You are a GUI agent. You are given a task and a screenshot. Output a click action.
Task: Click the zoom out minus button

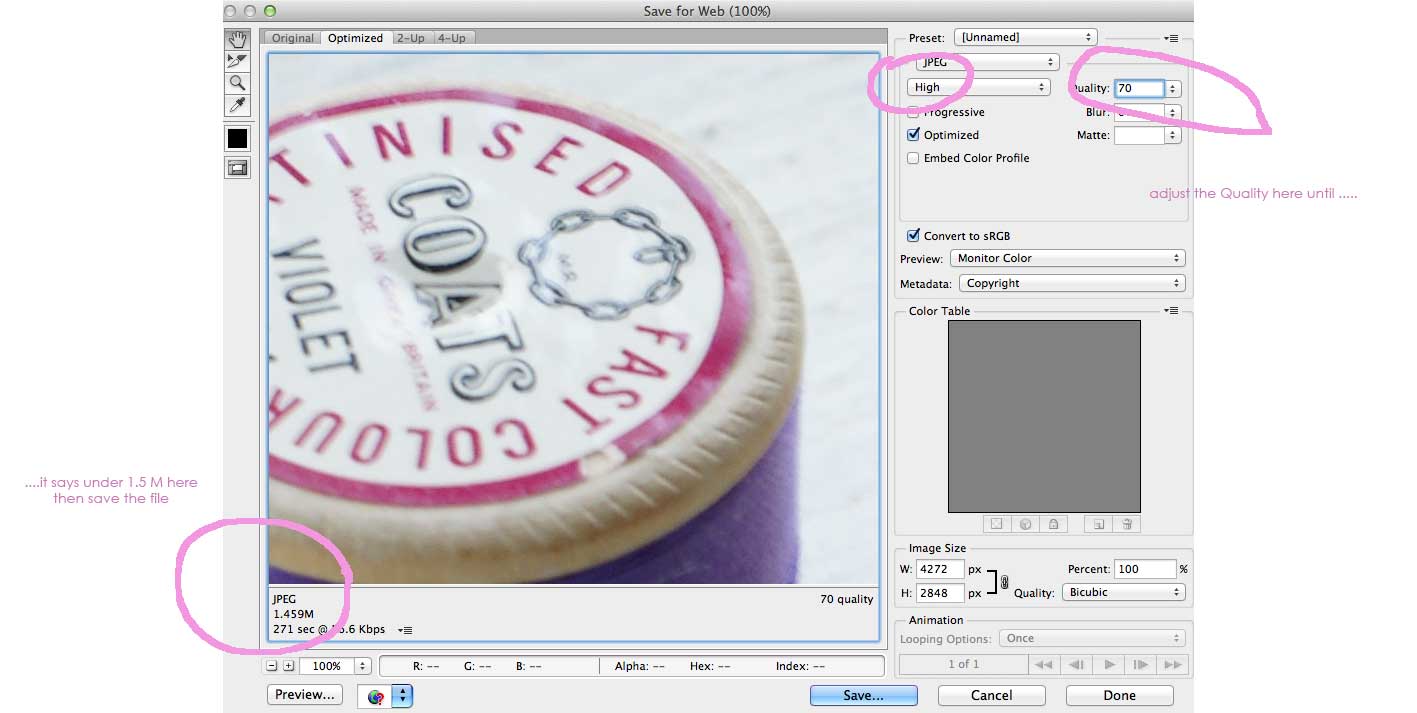272,665
